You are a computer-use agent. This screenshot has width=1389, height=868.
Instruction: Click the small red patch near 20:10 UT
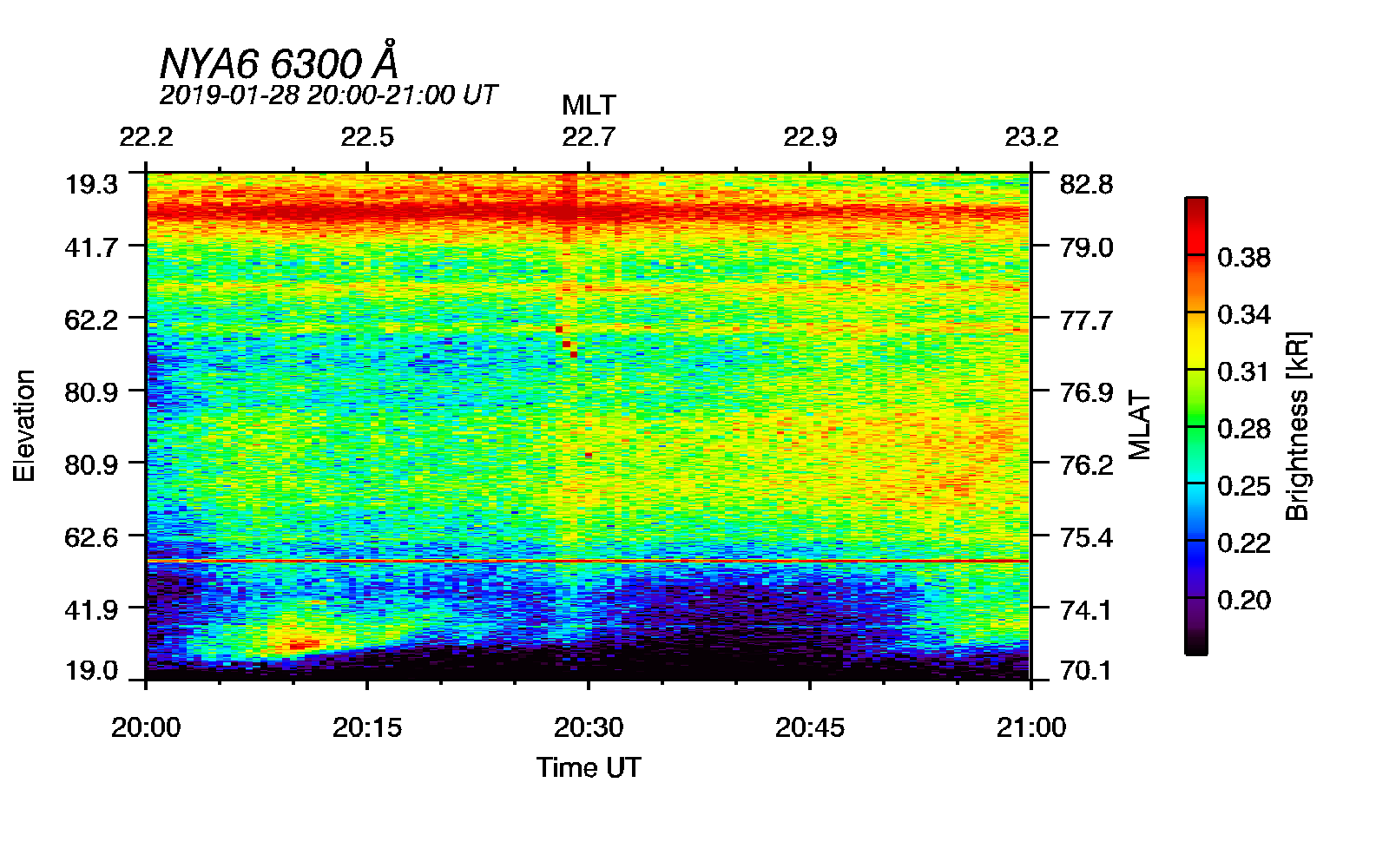tap(304, 645)
